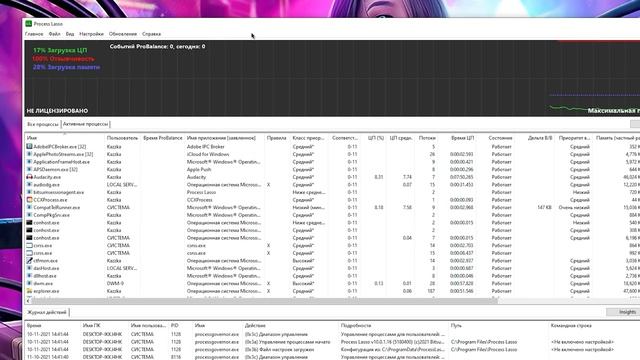The height and width of the screenshot is (360, 640).
Task: Click the ApplicationFrameHost.exe process icon
Action: click(x=29, y=162)
